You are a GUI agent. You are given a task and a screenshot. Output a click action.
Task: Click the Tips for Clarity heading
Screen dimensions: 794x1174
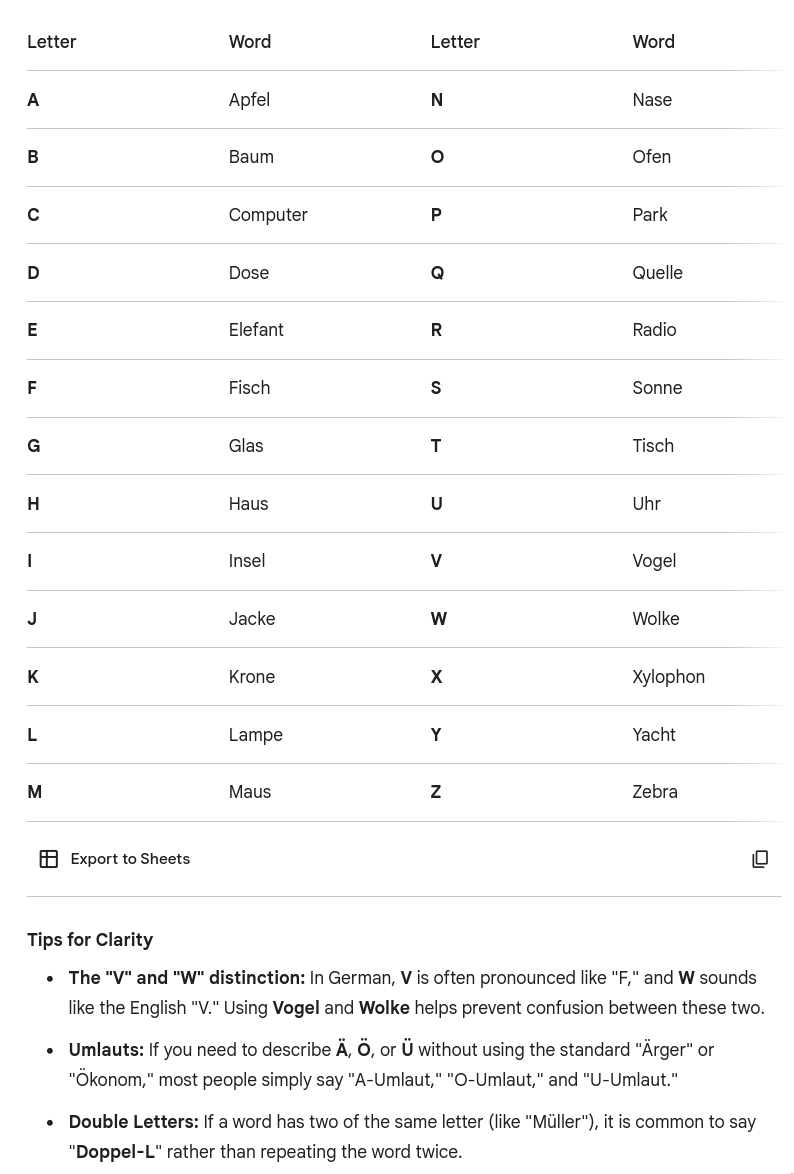(x=90, y=940)
